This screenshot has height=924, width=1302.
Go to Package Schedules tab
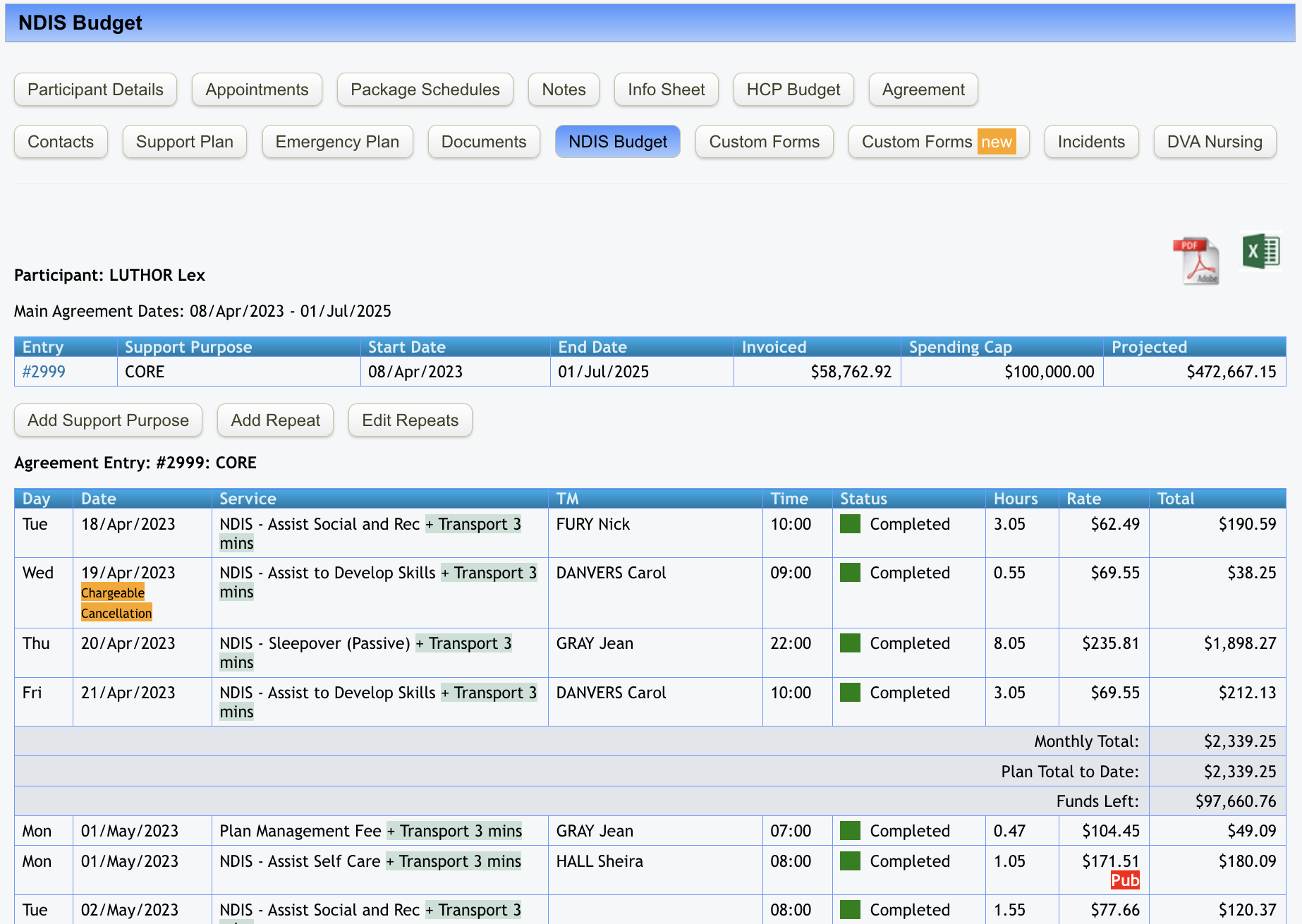[425, 90]
